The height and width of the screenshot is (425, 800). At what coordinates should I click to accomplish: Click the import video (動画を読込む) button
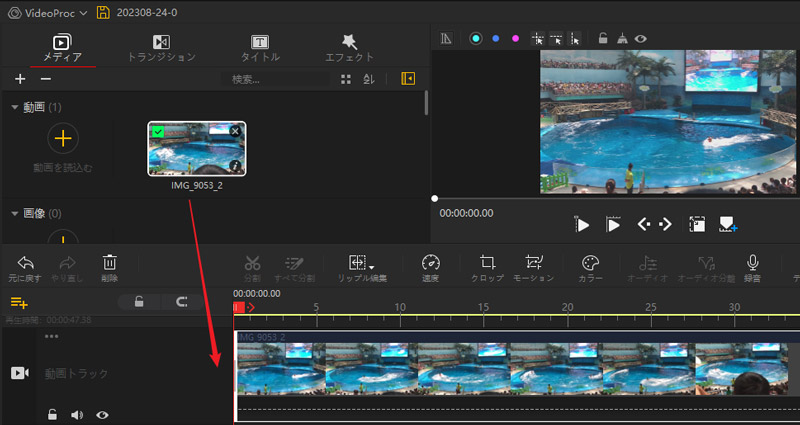pyautogui.click(x=62, y=139)
